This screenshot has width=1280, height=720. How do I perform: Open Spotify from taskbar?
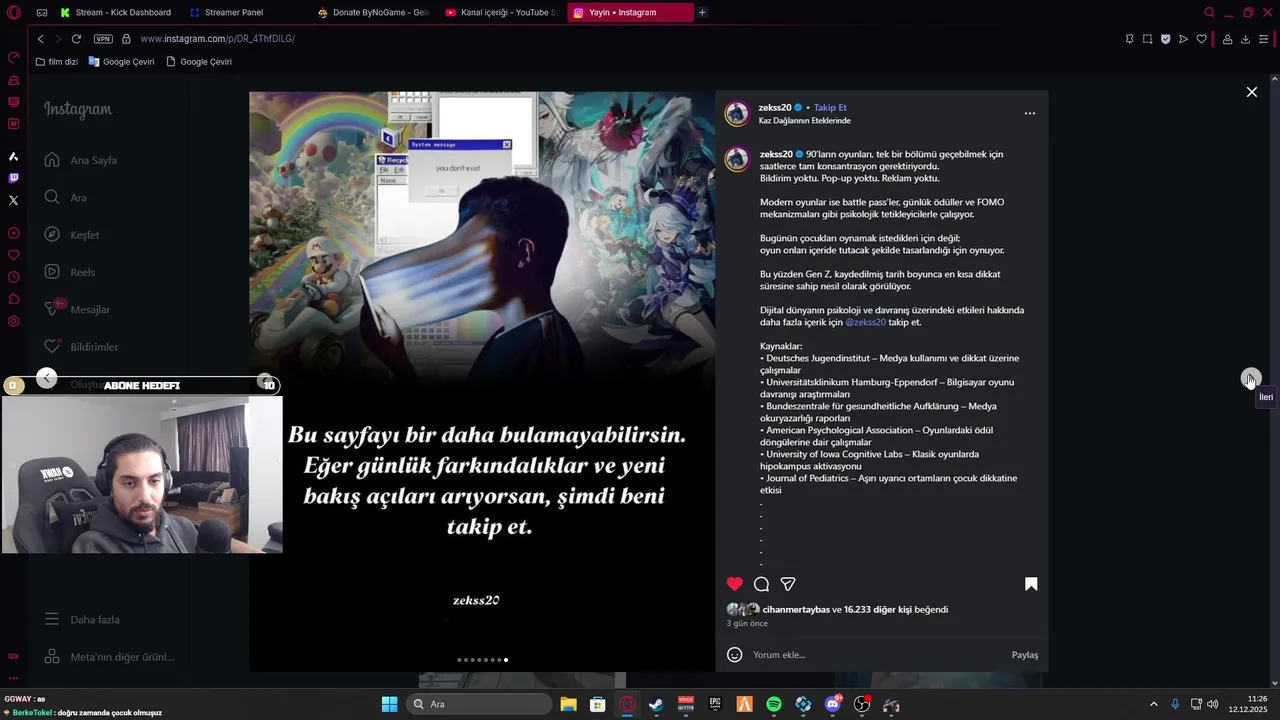774,704
